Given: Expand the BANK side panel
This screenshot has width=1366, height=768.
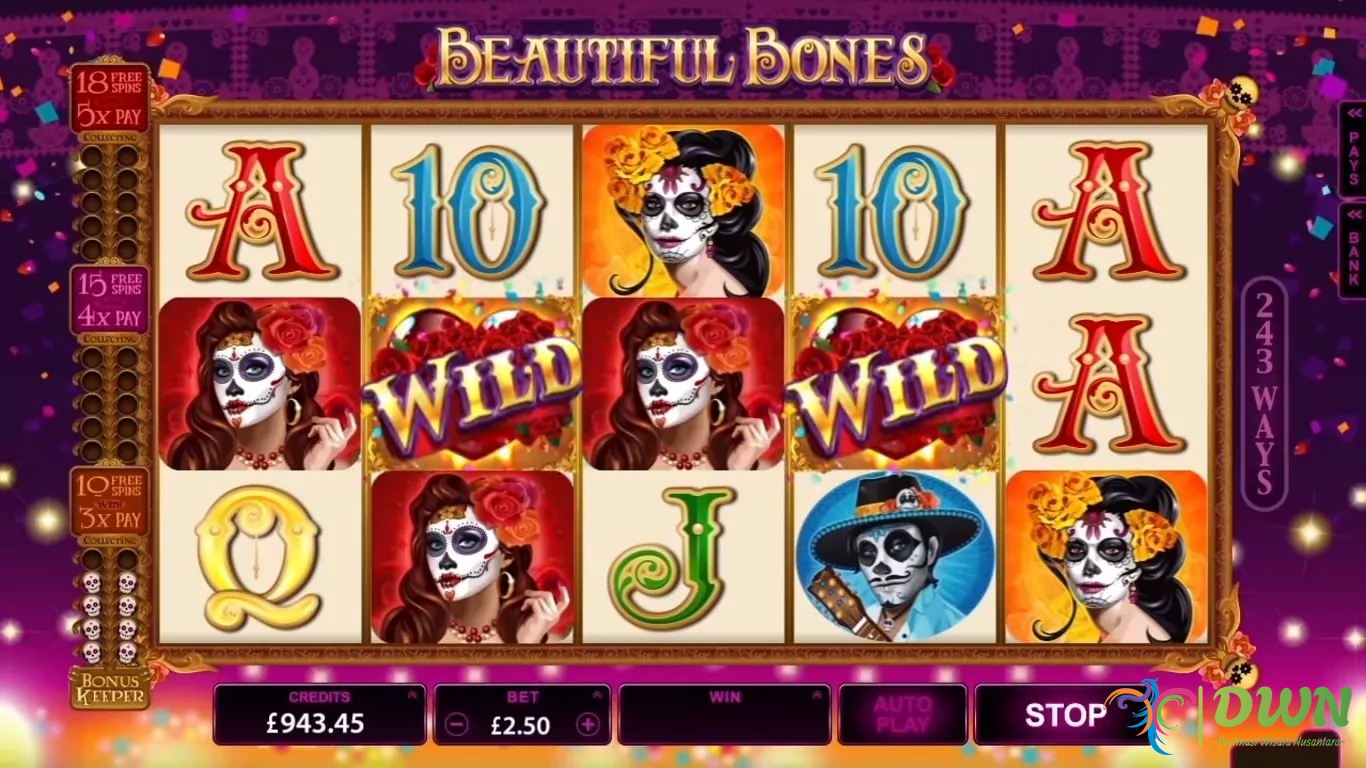Looking at the screenshot, I should 1353,250.
